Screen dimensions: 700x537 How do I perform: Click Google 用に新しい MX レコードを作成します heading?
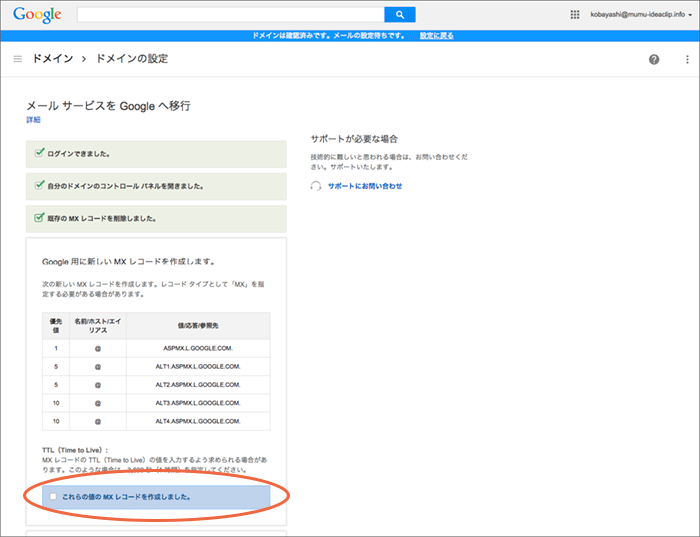click(129, 262)
